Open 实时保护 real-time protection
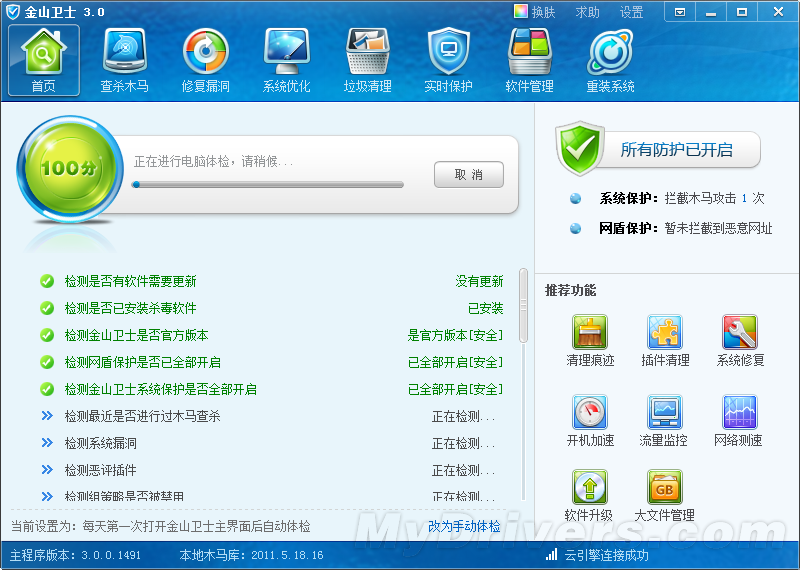This screenshot has width=800, height=570. (x=448, y=60)
